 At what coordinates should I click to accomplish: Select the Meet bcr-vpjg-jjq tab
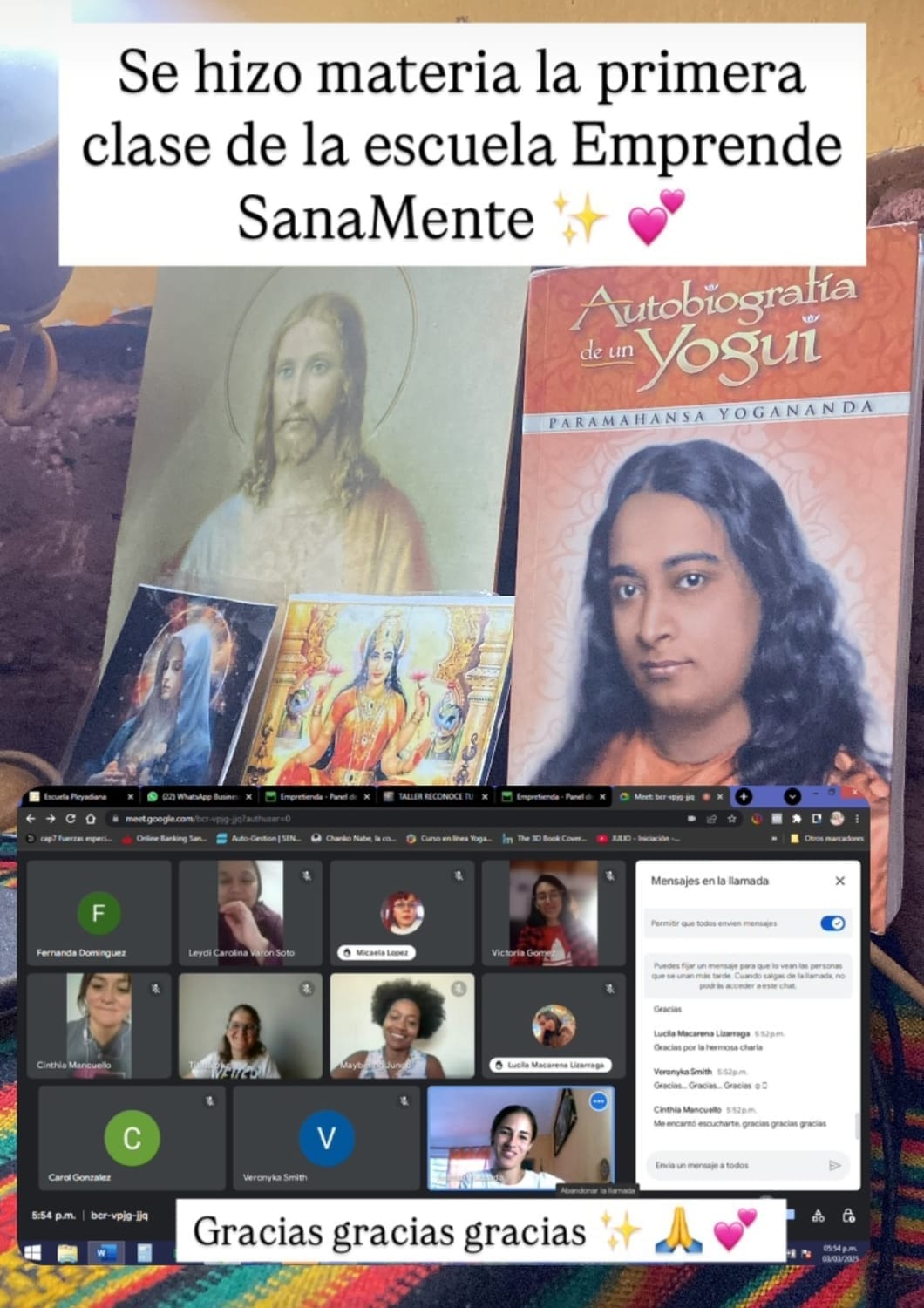pyautogui.click(x=671, y=797)
